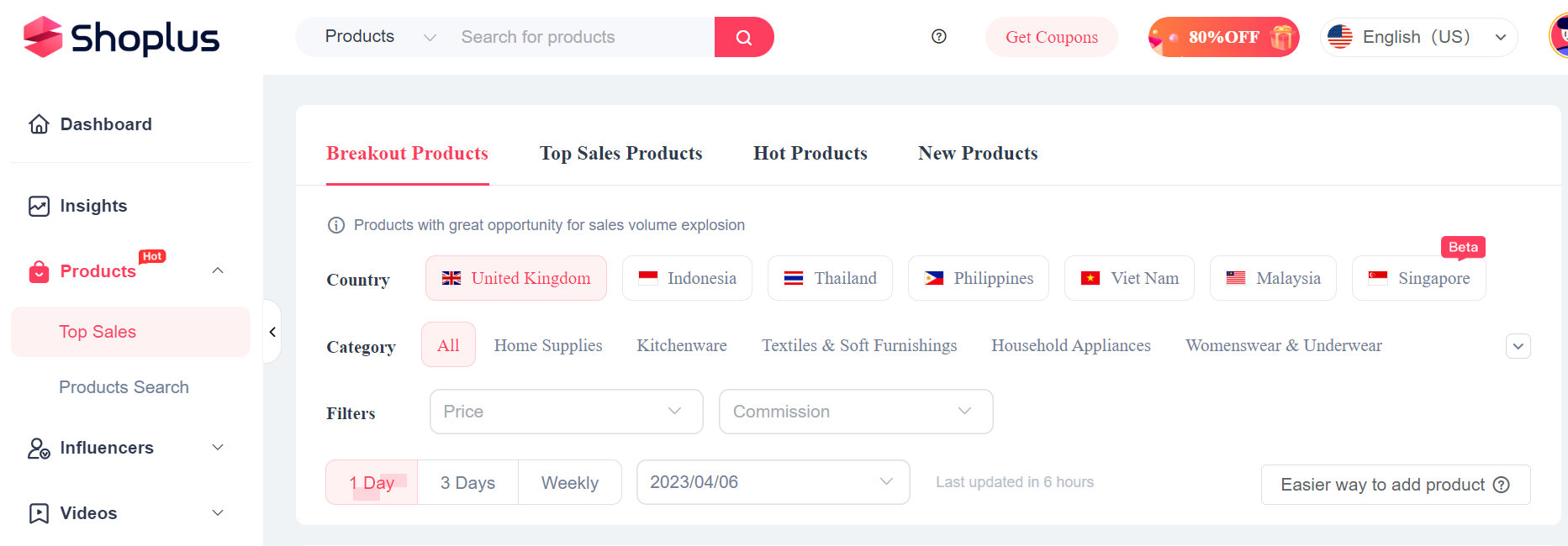
Task: Open the help question mark icon
Action: [x=939, y=36]
